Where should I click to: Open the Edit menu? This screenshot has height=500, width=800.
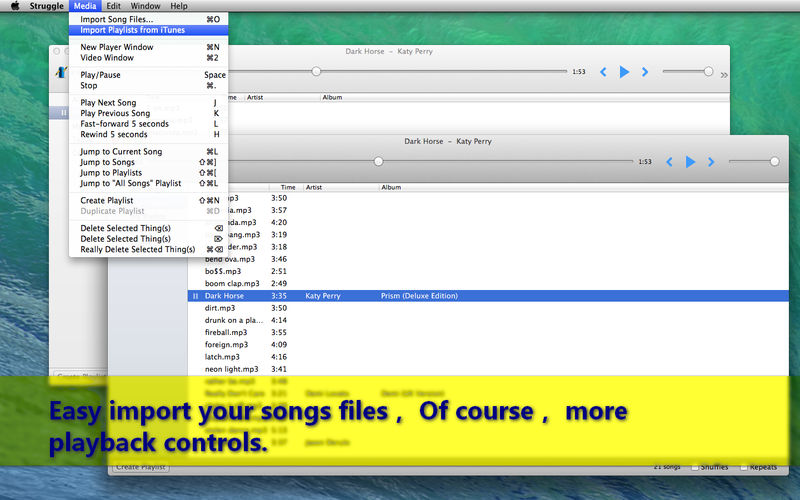[x=113, y=6]
